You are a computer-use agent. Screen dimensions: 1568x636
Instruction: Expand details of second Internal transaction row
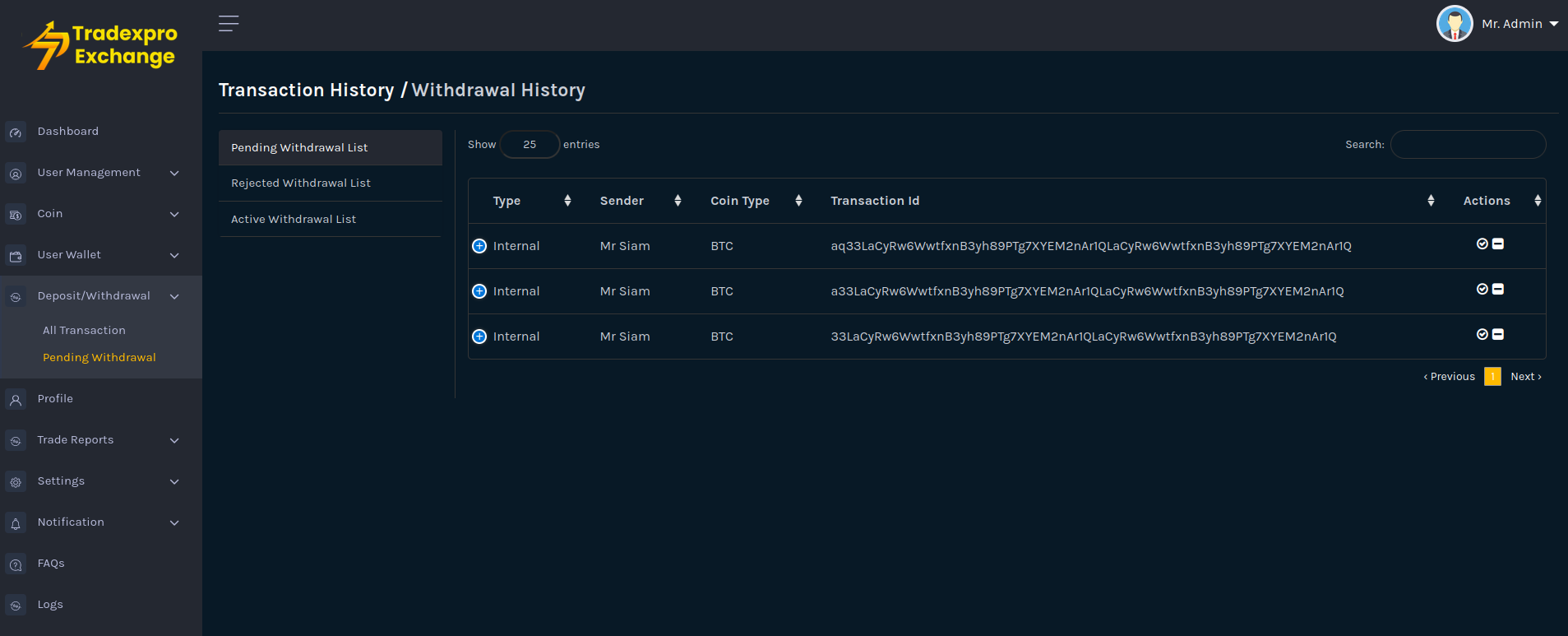[479, 291]
